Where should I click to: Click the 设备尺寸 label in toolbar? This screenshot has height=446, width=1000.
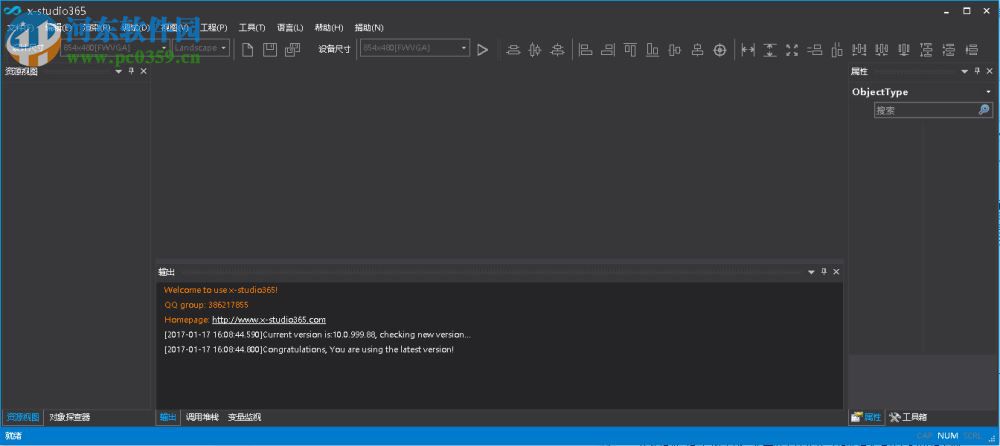point(335,49)
